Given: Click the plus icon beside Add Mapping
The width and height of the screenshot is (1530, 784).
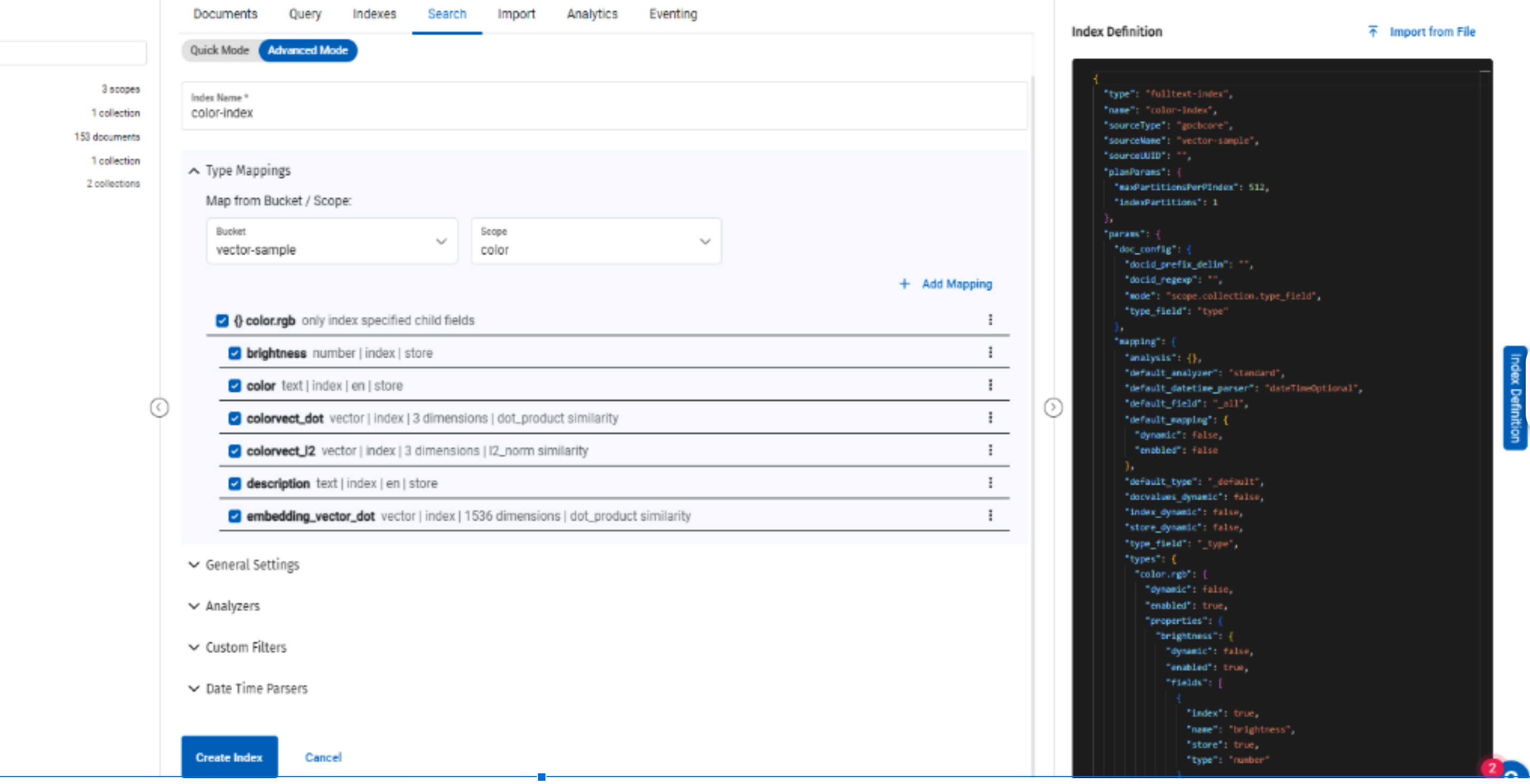Looking at the screenshot, I should (904, 284).
